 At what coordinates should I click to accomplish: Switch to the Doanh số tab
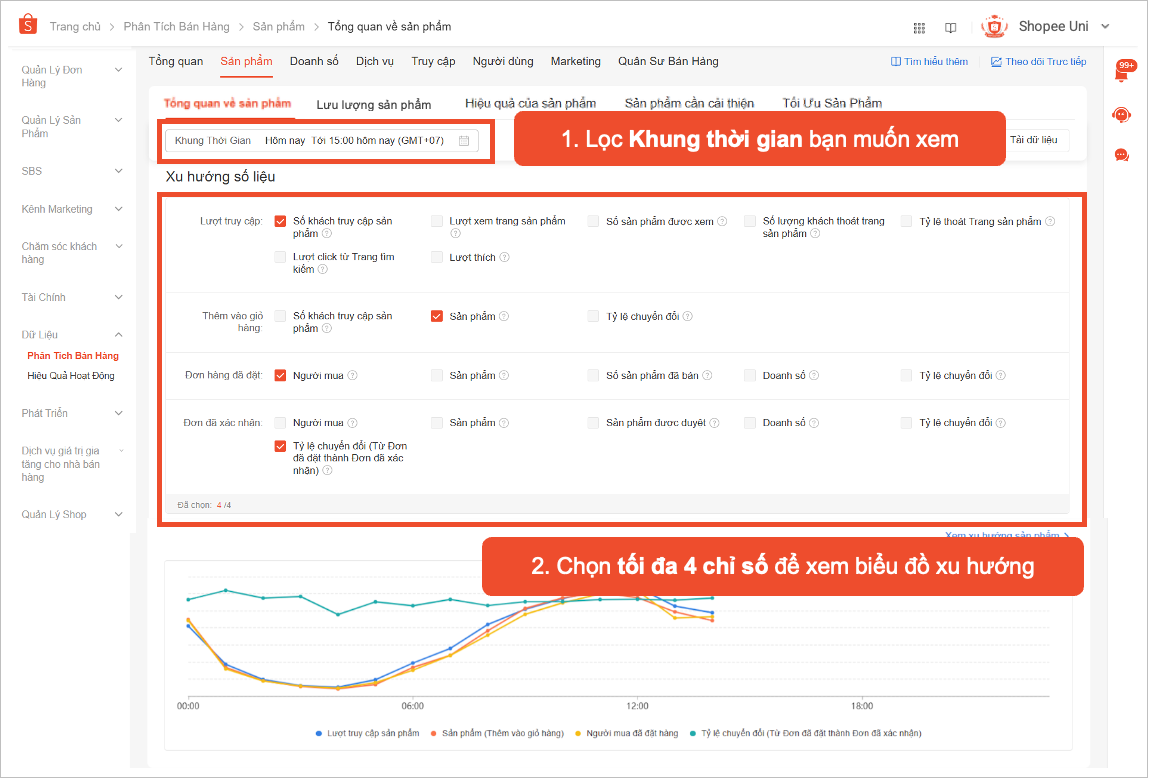click(314, 61)
